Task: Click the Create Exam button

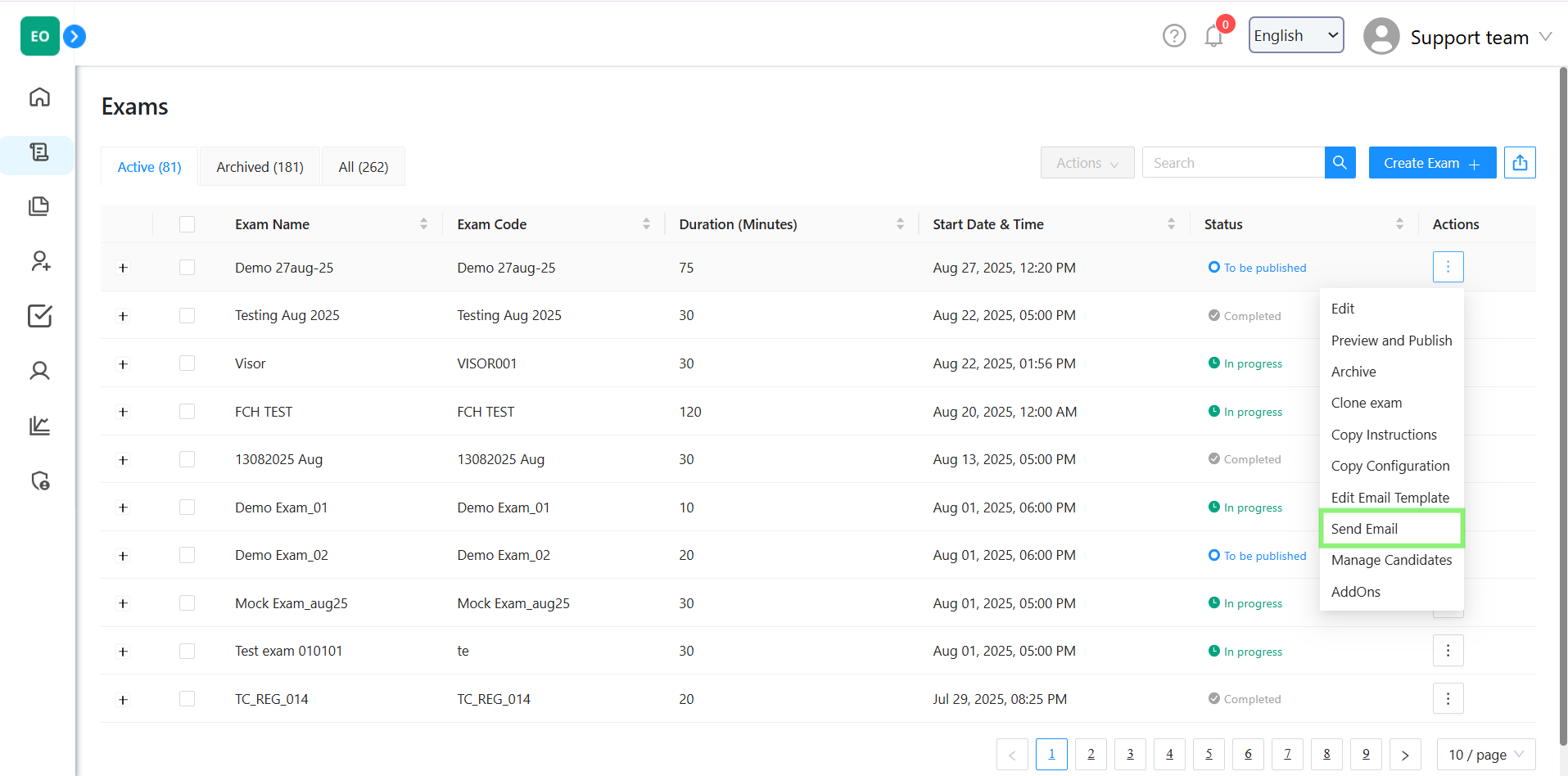Action: tap(1431, 163)
